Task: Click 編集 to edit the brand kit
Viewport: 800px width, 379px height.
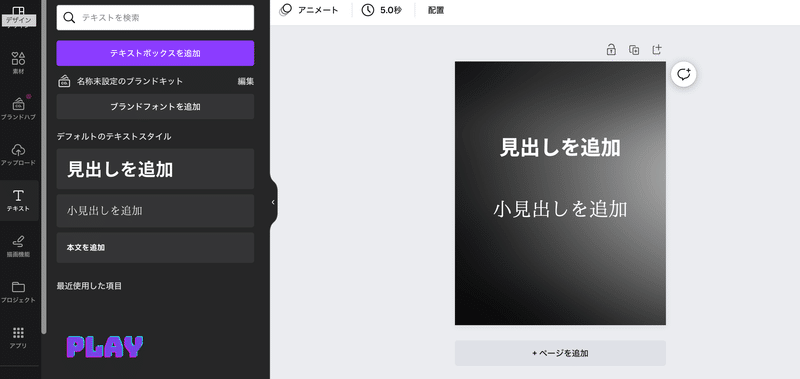Action: point(246,81)
